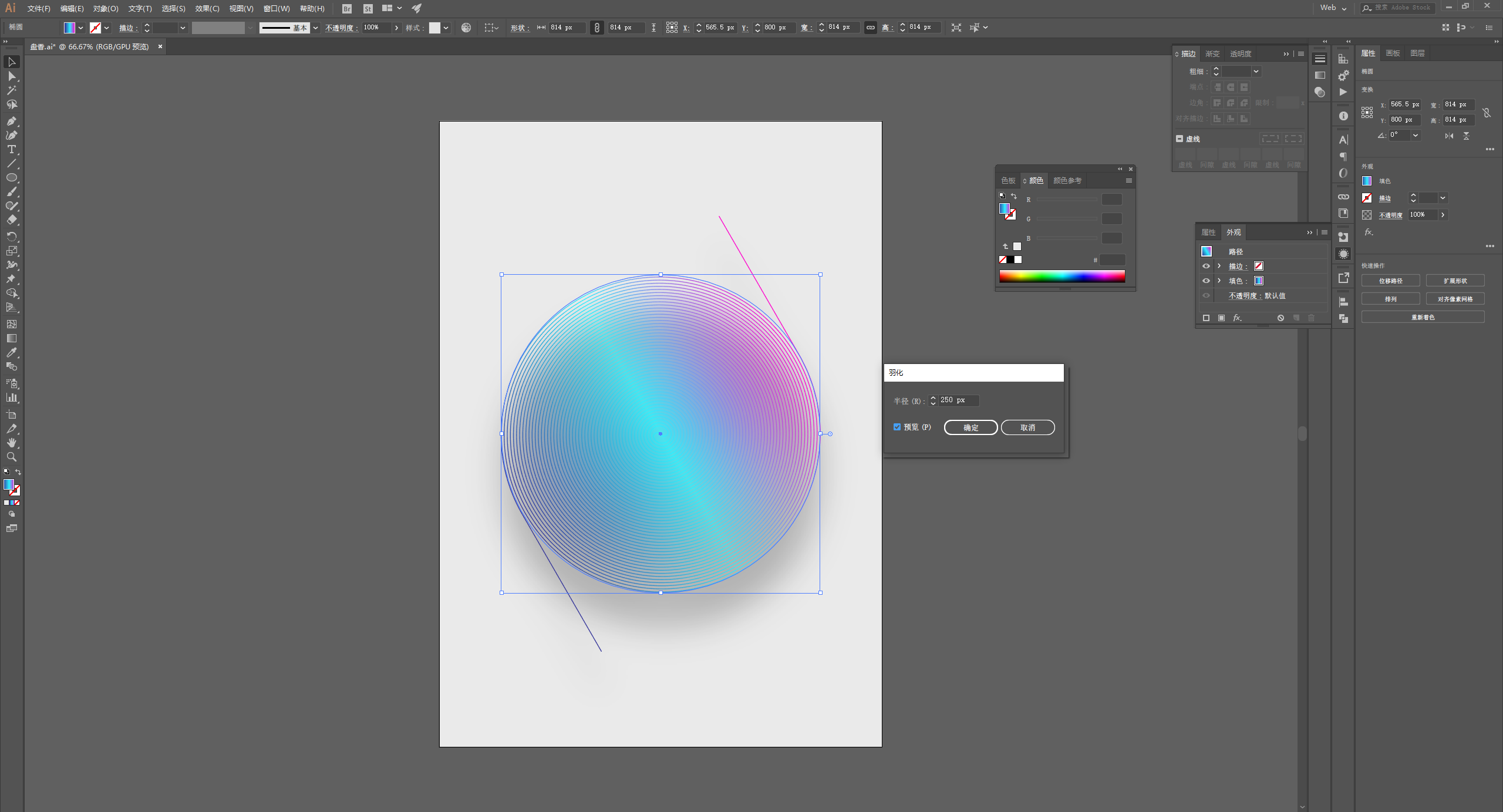Image resolution: width=1503 pixels, height=812 pixels.
Task: Open the 效果 Effect menu
Action: point(204,8)
